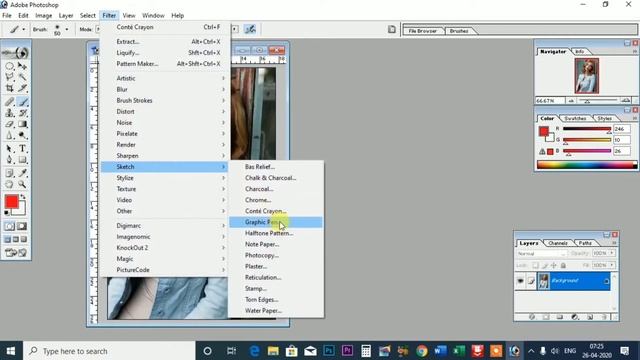Click new adjustment layer icon
The height and width of the screenshot is (360, 640).
tap(575, 317)
